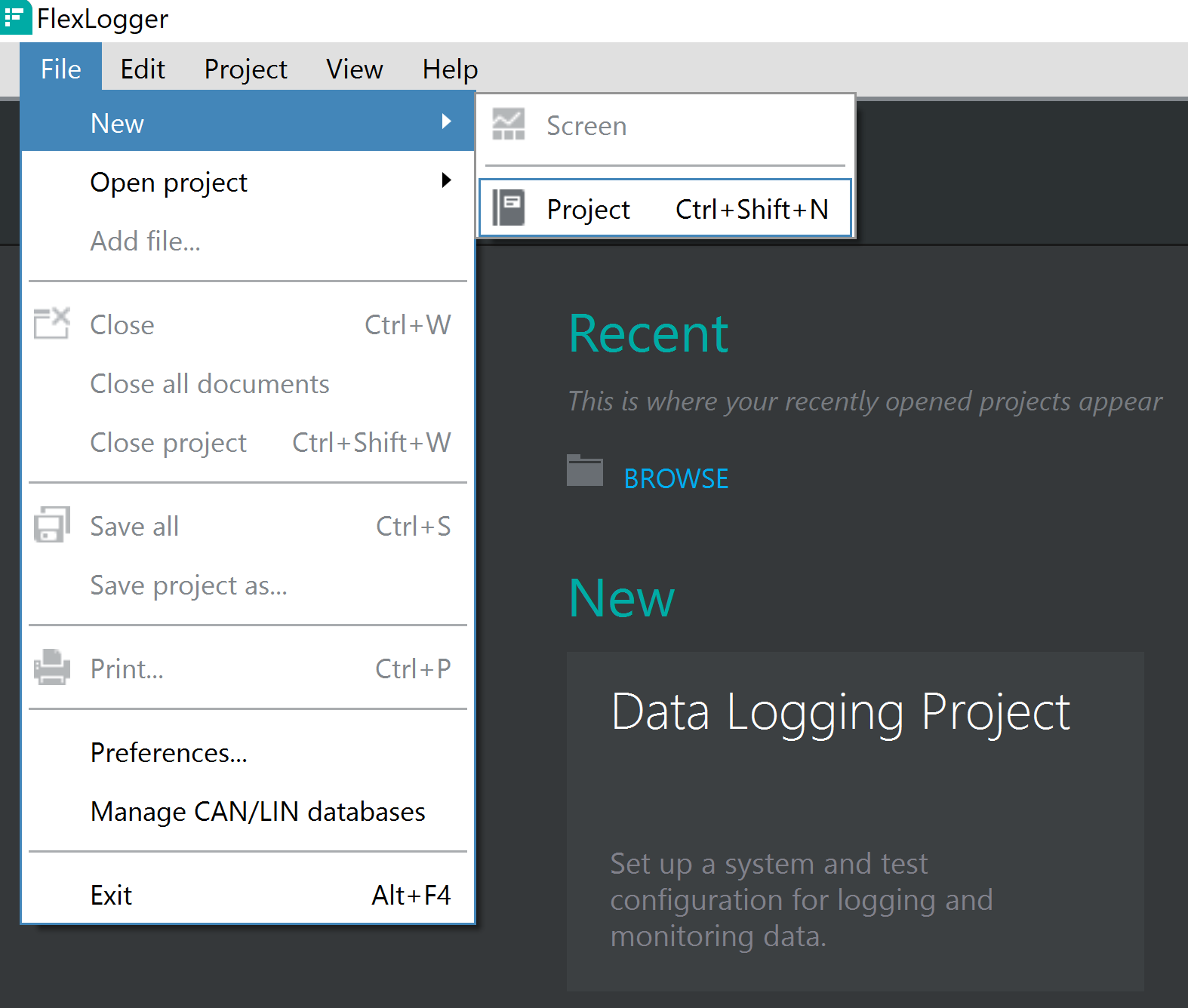Click the Save all disk icon
Viewport: 1188px width, 1008px height.
click(x=52, y=524)
